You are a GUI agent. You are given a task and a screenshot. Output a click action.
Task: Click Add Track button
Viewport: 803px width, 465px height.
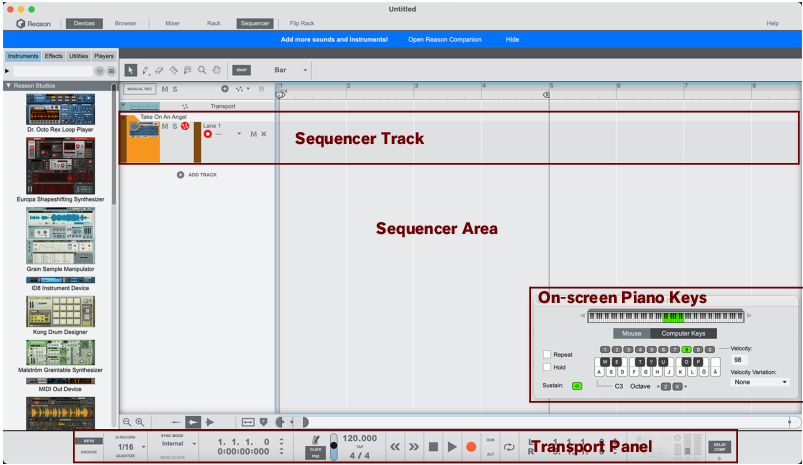pos(197,175)
